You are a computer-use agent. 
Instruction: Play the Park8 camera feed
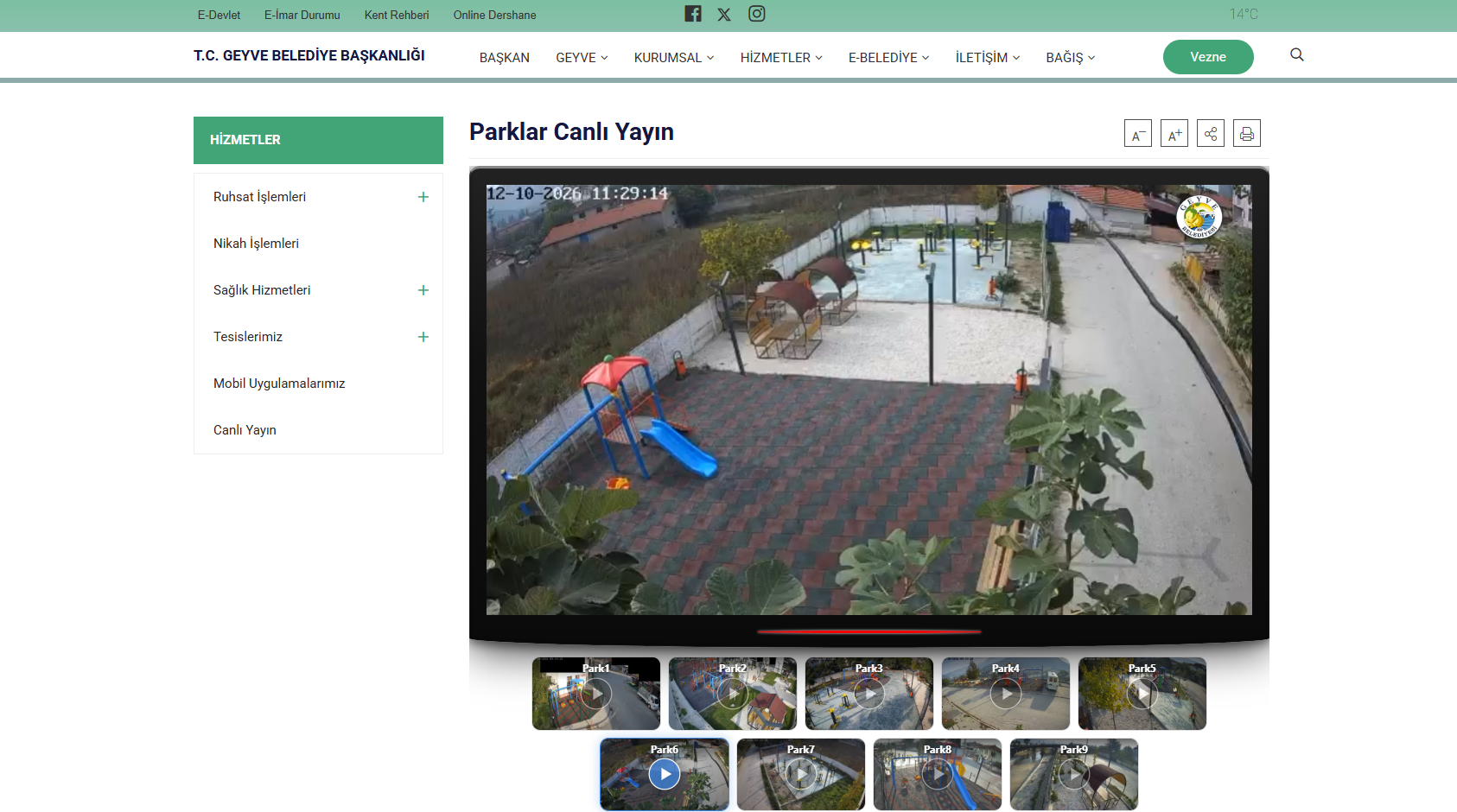click(x=938, y=774)
